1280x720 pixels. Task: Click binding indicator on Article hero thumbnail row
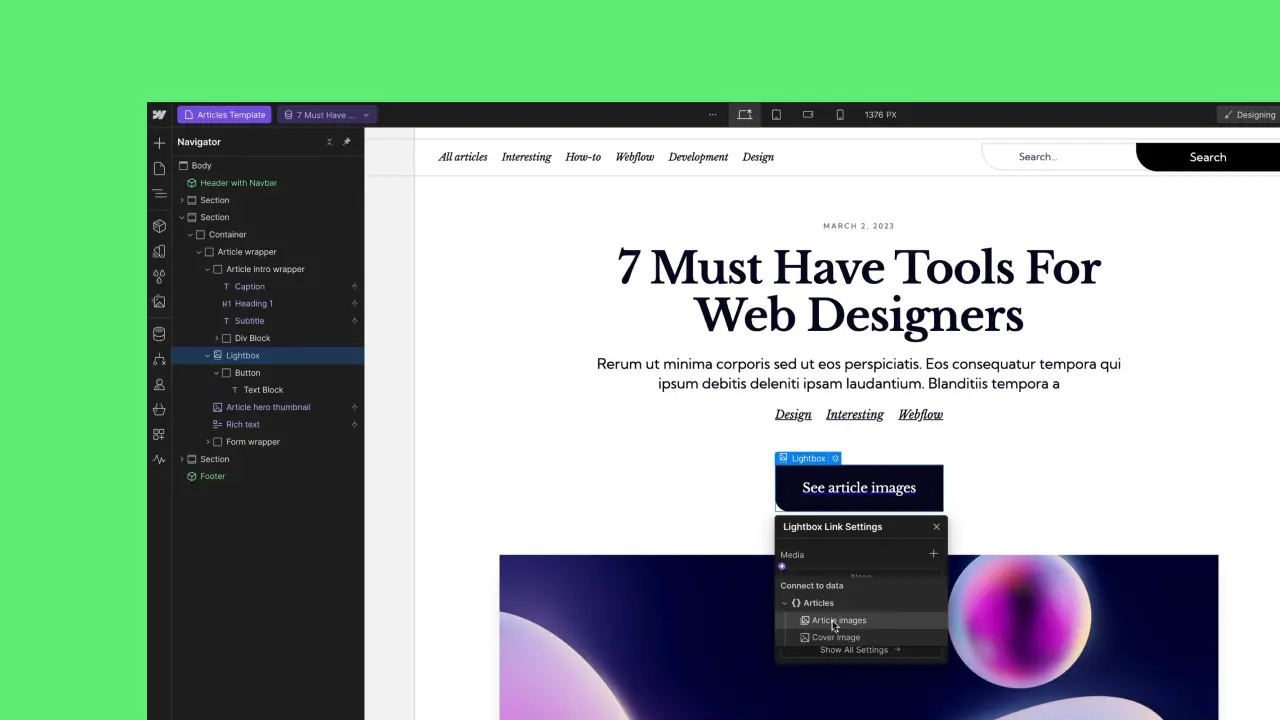point(354,407)
